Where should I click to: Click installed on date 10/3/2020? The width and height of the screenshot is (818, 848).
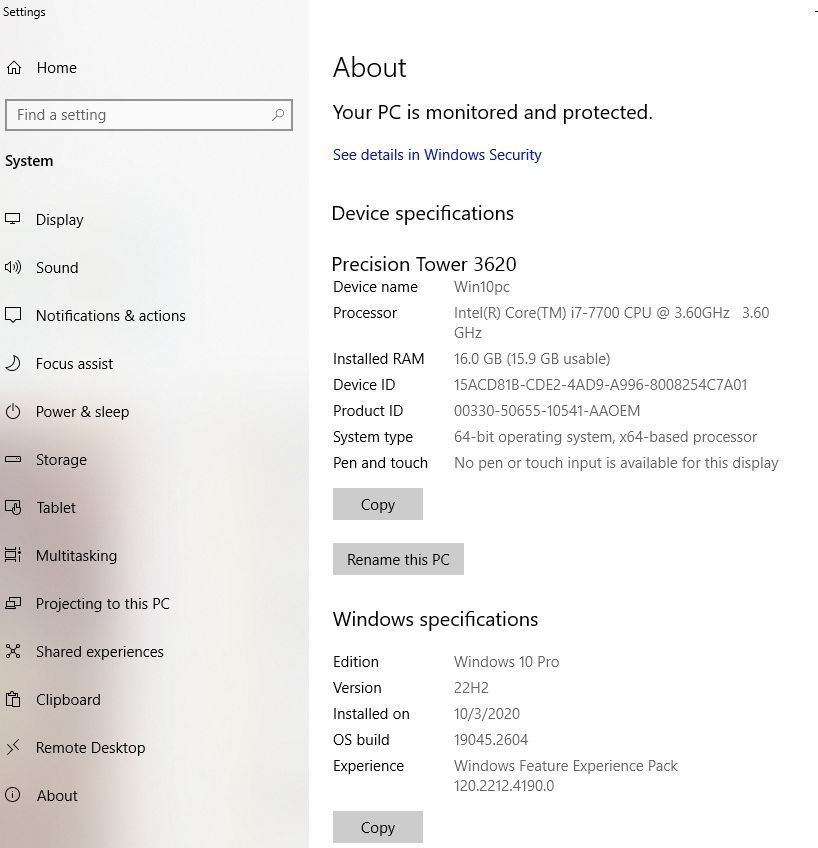(x=487, y=714)
